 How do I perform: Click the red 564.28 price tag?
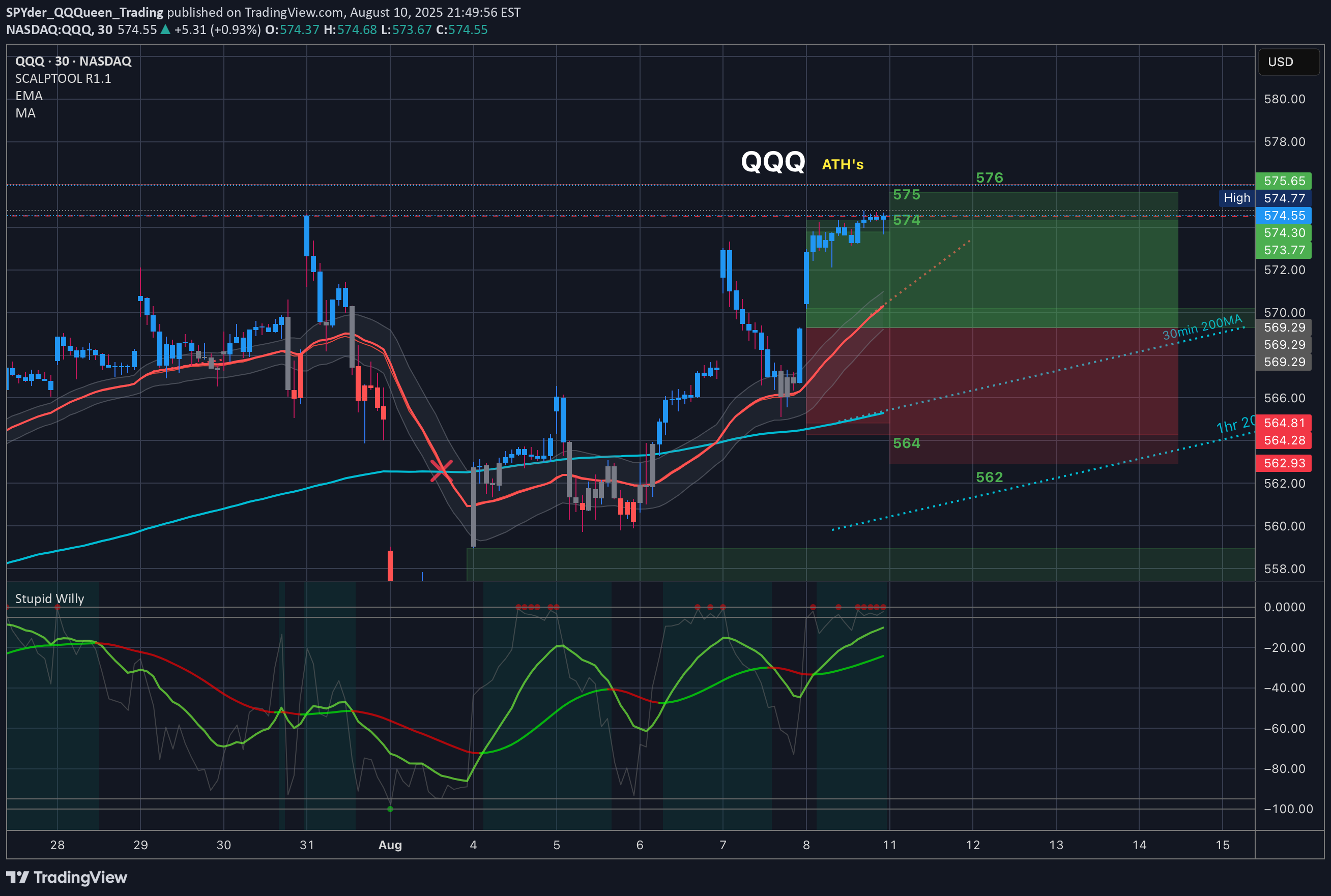coord(1283,440)
